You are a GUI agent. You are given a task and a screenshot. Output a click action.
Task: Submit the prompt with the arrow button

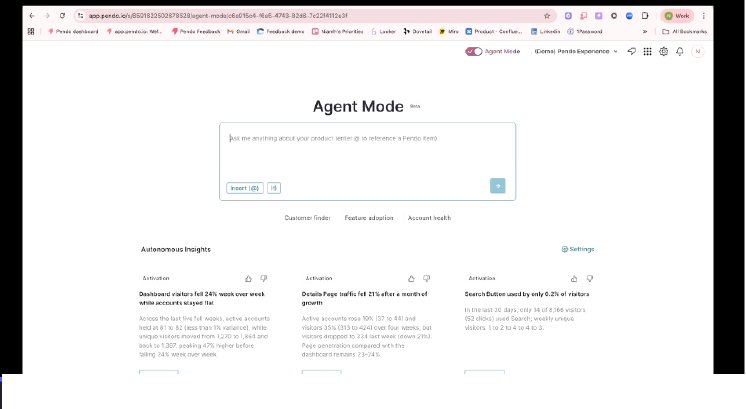498,186
